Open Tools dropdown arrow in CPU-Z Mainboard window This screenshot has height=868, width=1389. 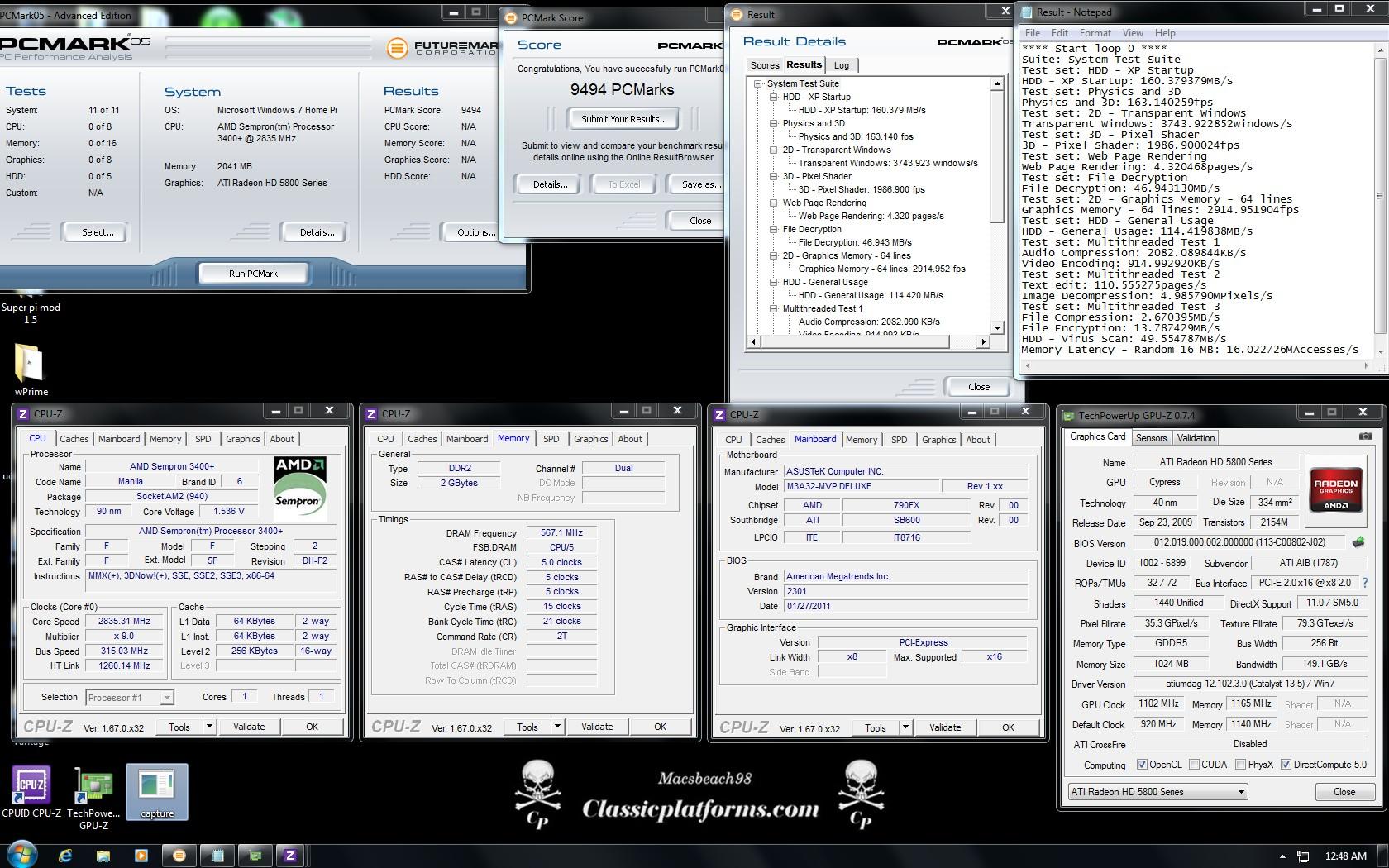905,727
